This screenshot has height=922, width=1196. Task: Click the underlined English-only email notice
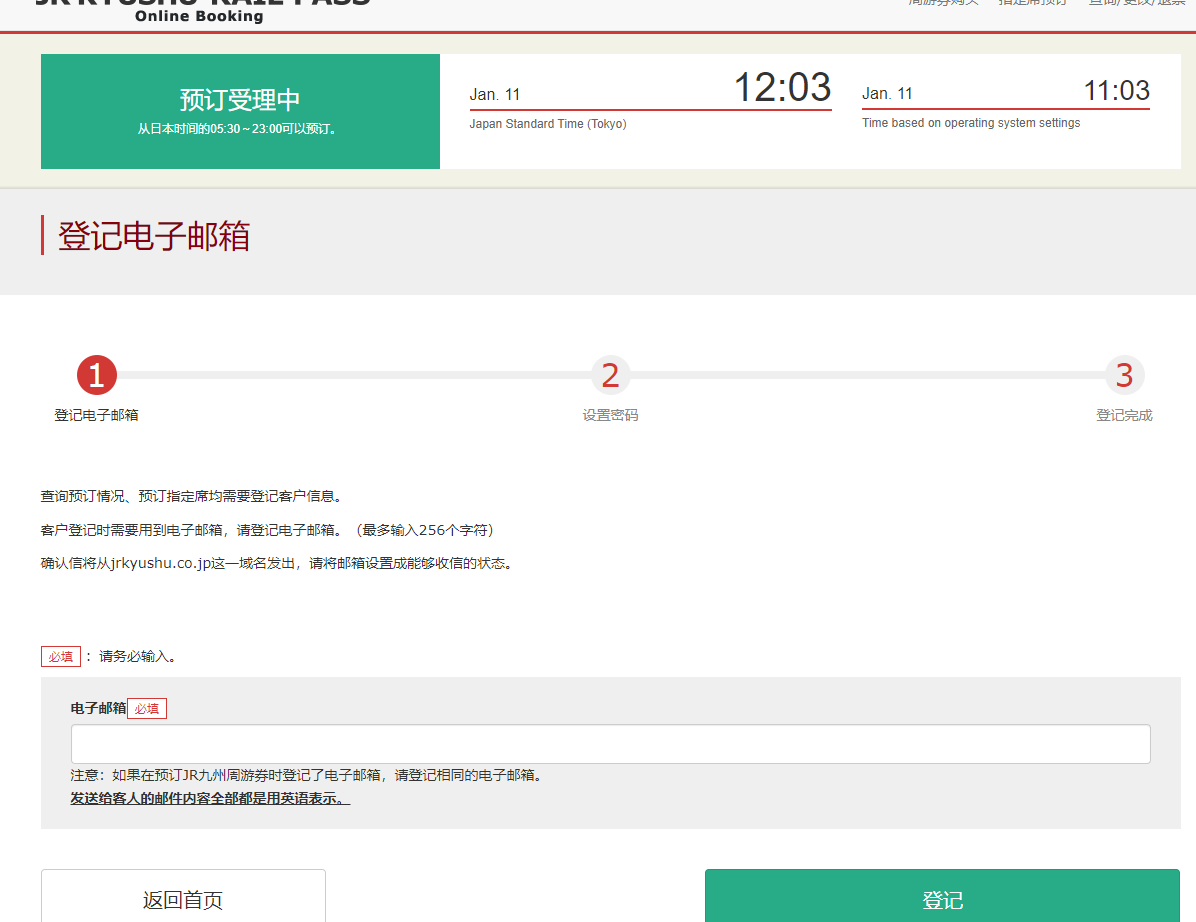pyautogui.click(x=210, y=799)
